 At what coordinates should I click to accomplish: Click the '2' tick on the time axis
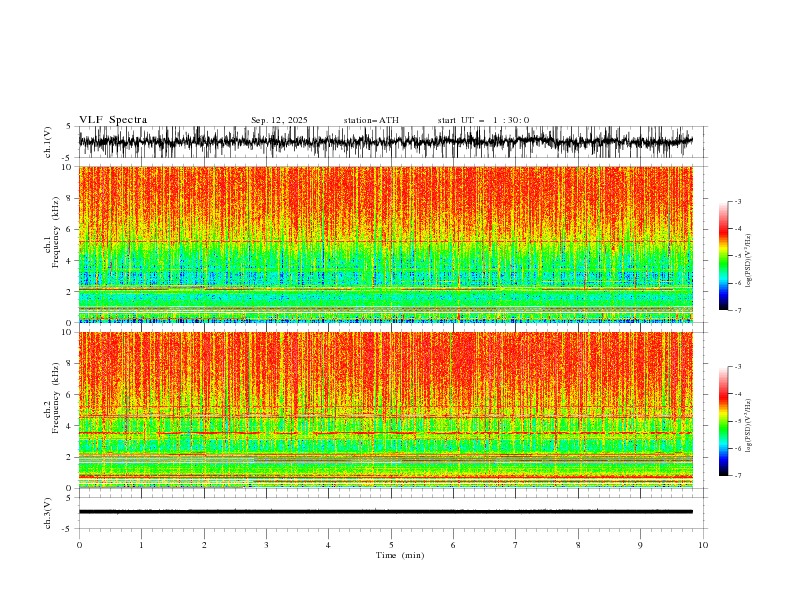[x=204, y=545]
